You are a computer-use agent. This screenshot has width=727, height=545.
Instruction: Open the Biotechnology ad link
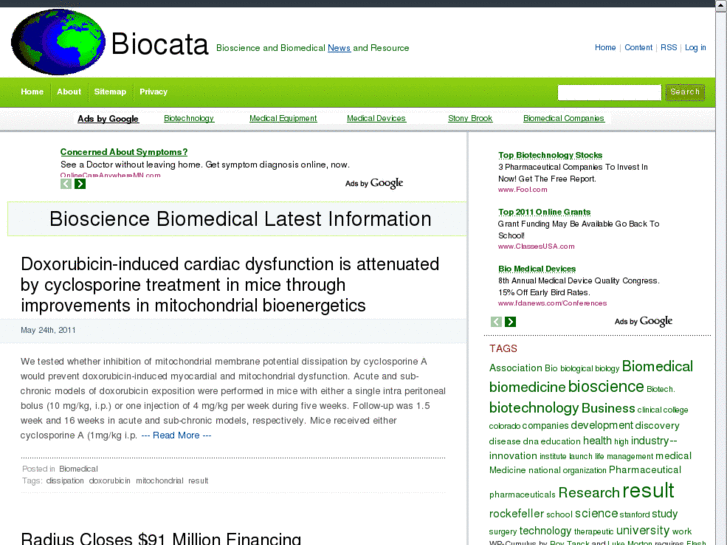tap(189, 118)
